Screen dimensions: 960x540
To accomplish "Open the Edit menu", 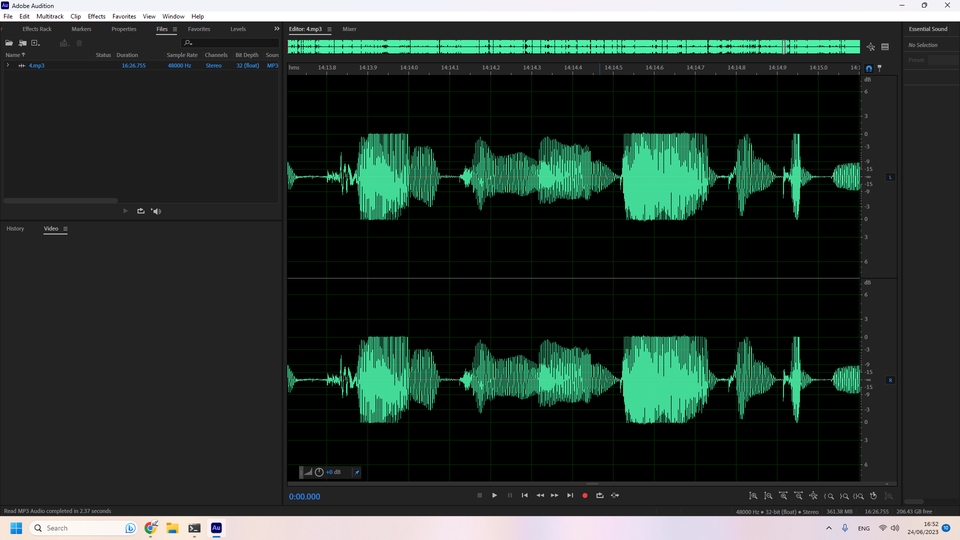I will click(24, 17).
